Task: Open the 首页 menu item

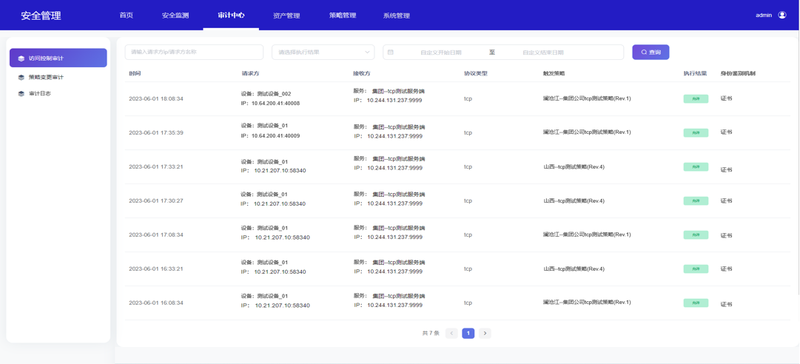Action: (x=126, y=15)
